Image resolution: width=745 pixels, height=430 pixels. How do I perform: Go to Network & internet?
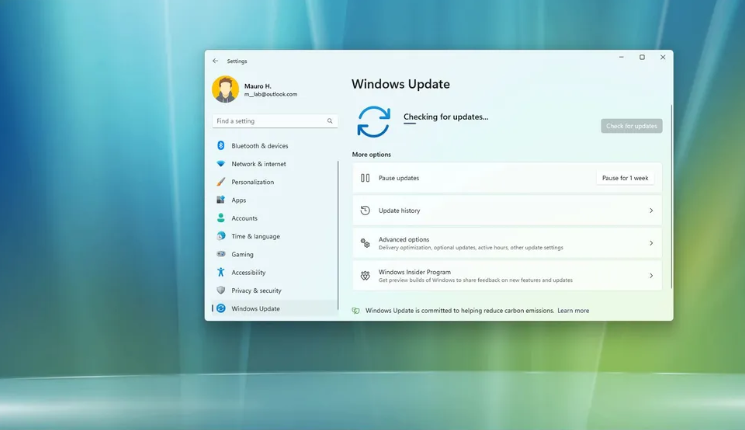275,164
